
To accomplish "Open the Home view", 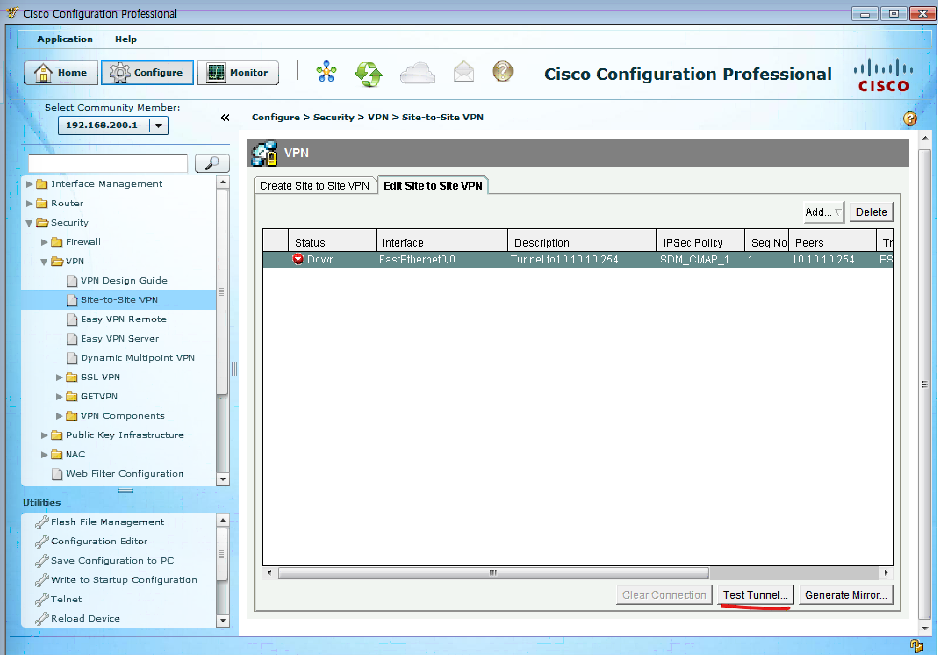I will (60, 72).
